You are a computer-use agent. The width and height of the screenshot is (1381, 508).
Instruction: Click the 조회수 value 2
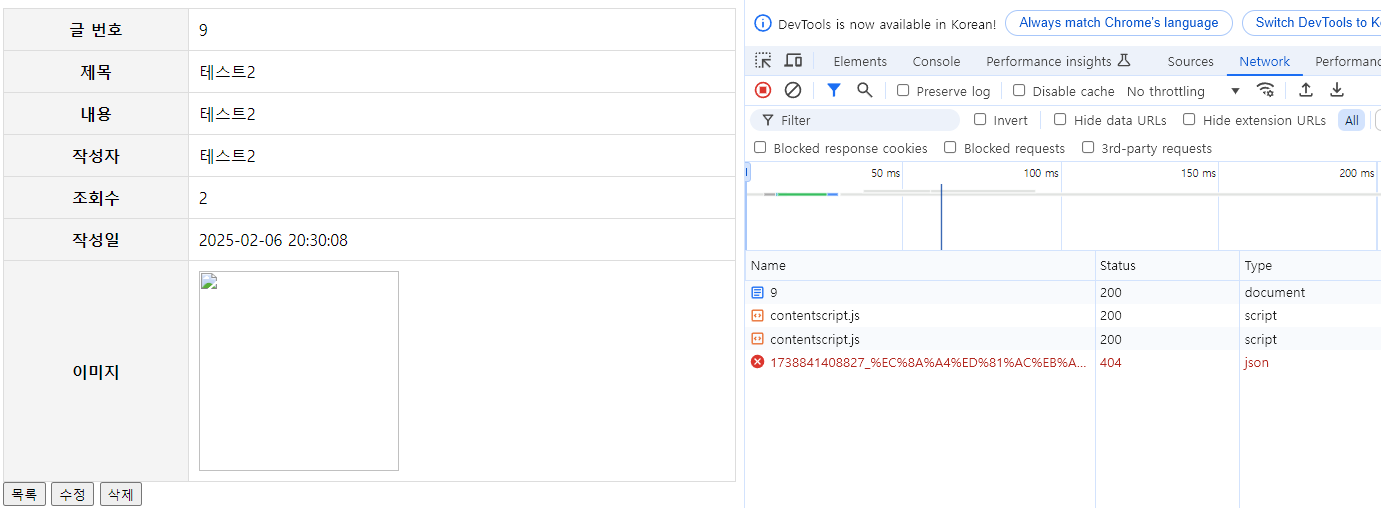pyautogui.click(x=203, y=198)
